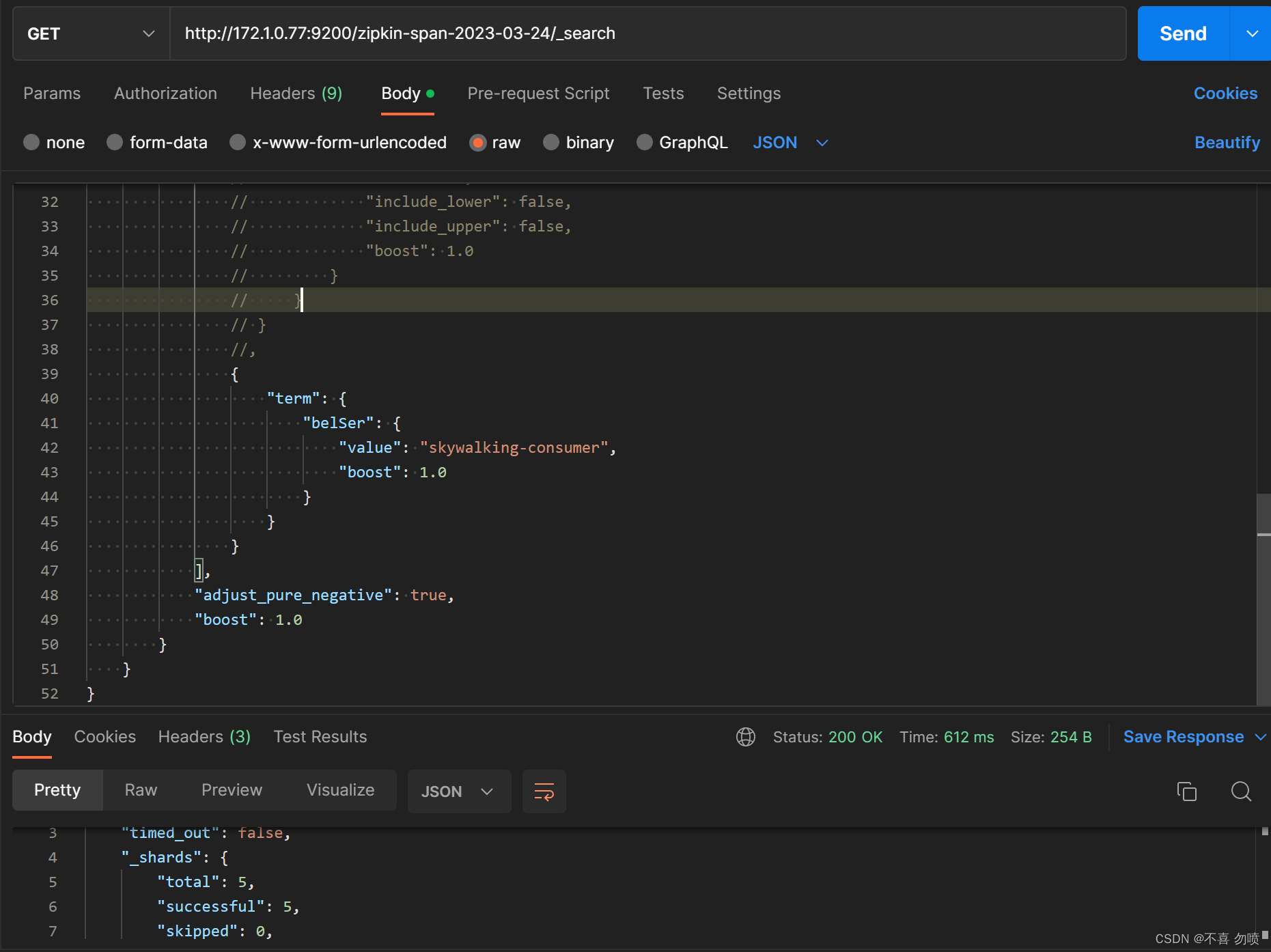This screenshot has height=952, width=1271.
Task: Click the "belSer" key on line 41
Action: 338,423
